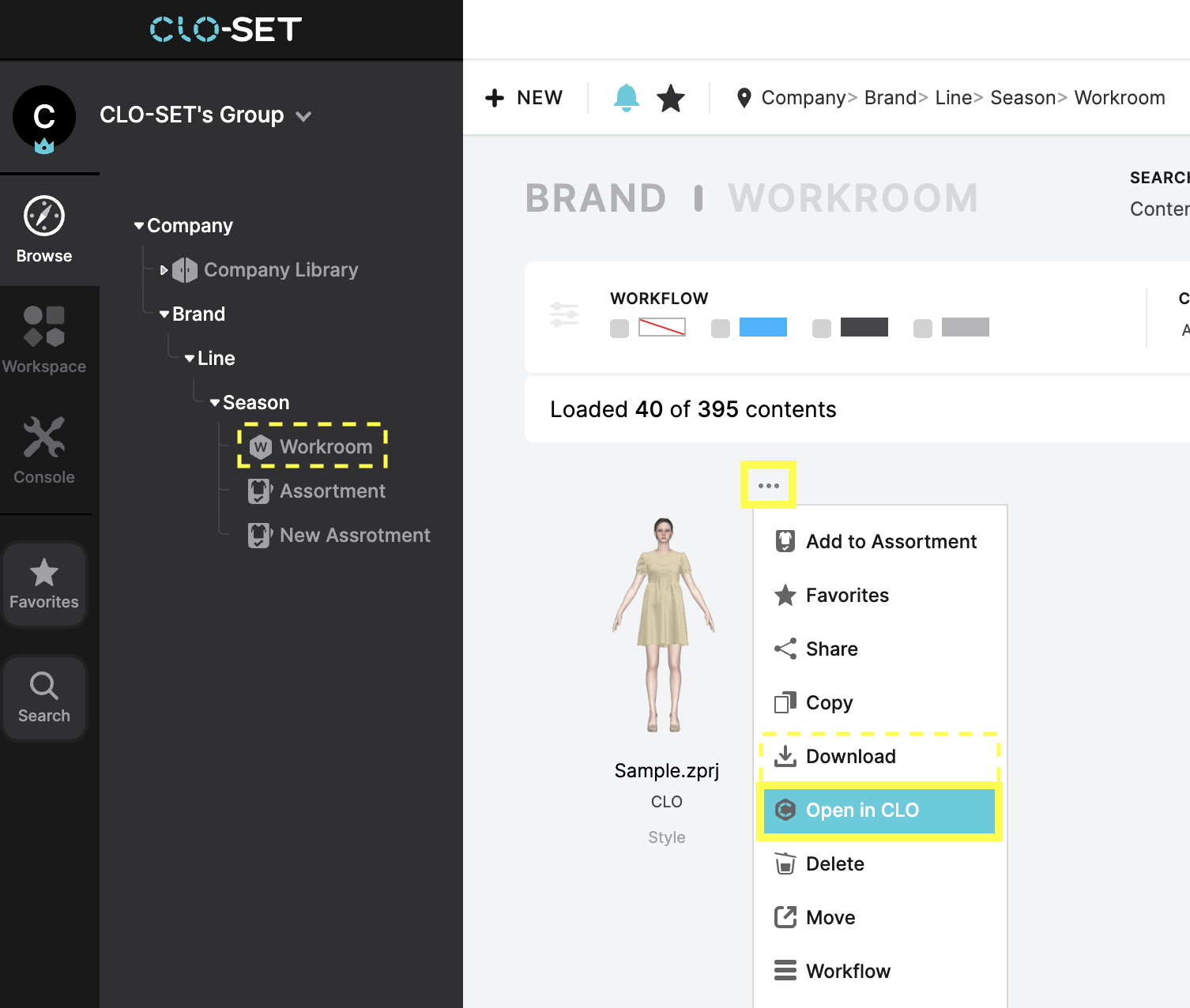Click the red-slash none workflow swatch
The width and height of the screenshot is (1190, 1008).
pos(662,327)
